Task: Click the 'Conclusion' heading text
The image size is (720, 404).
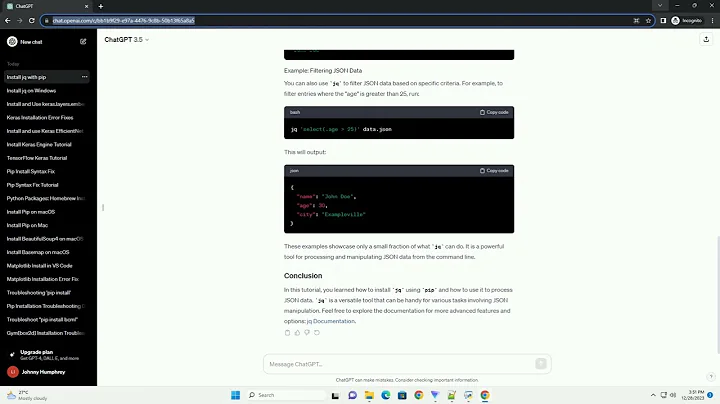Action: pyautogui.click(x=303, y=276)
